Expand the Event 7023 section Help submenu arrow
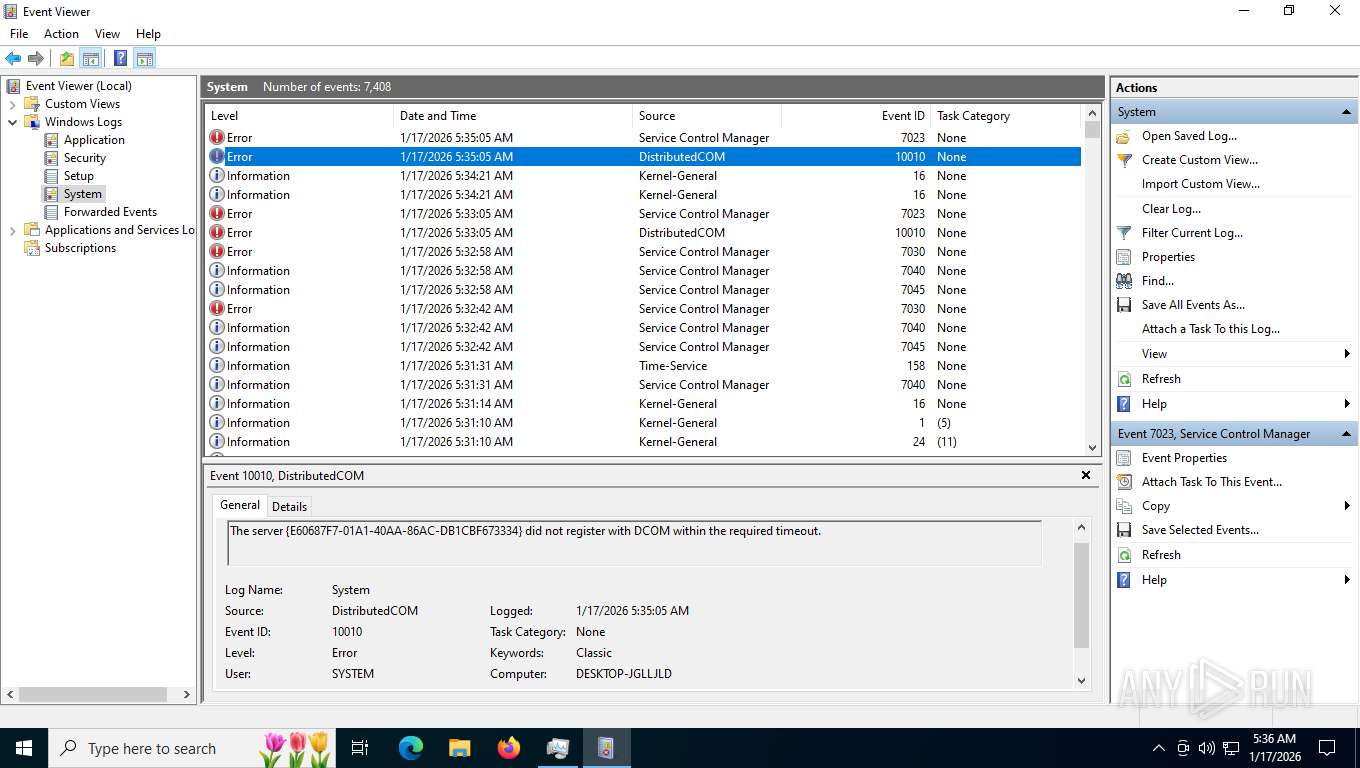 click(1347, 580)
